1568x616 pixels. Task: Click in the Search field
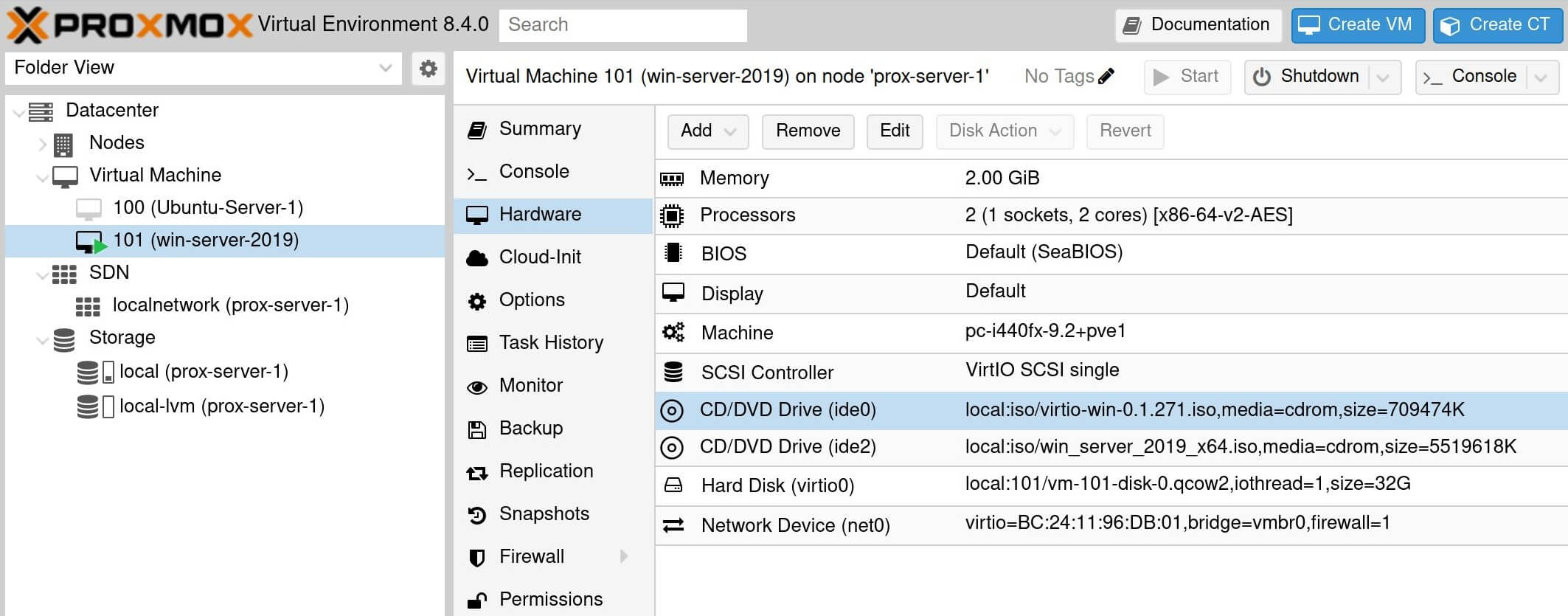coord(623,25)
